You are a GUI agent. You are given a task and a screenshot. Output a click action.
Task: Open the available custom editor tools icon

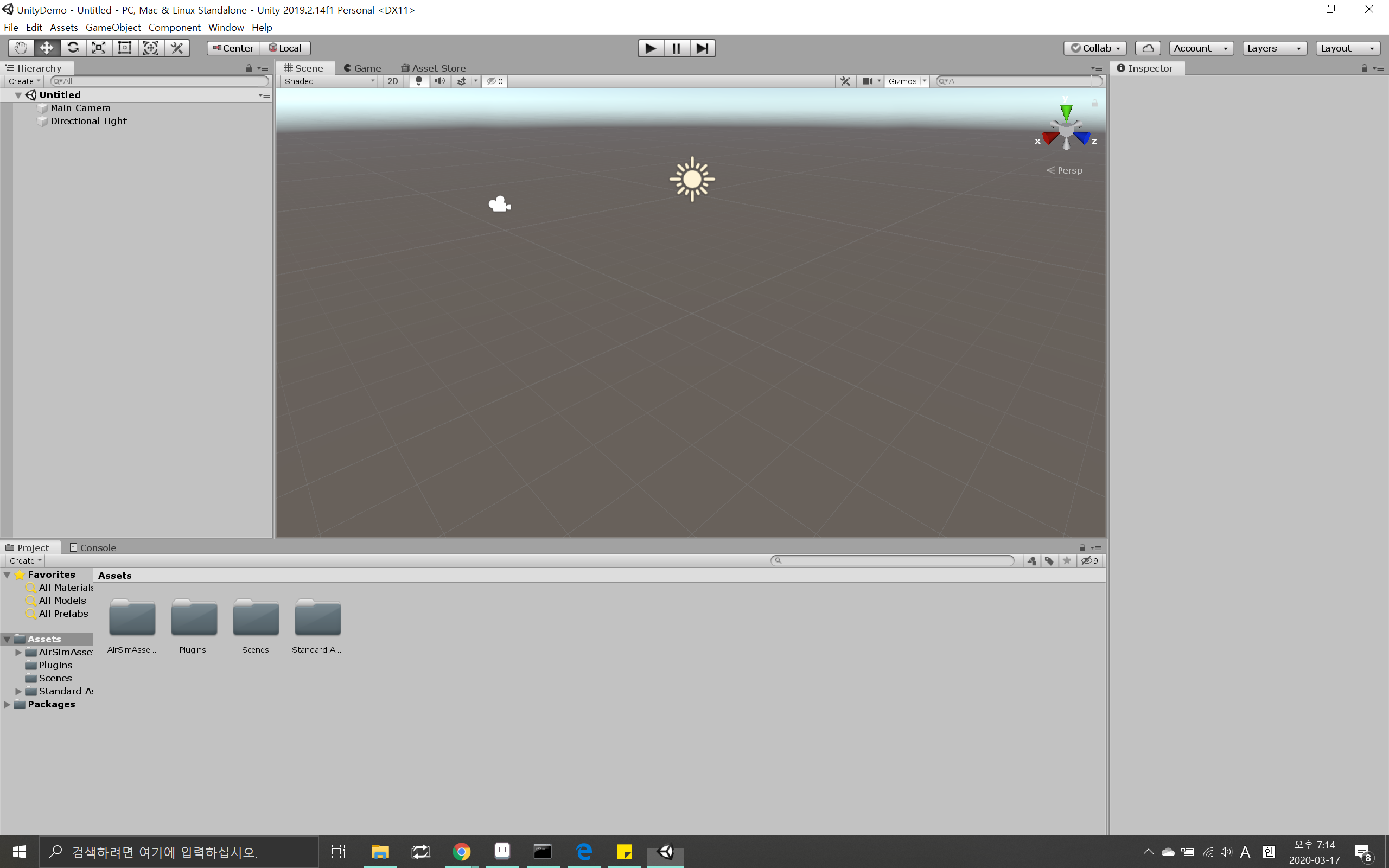[176, 48]
